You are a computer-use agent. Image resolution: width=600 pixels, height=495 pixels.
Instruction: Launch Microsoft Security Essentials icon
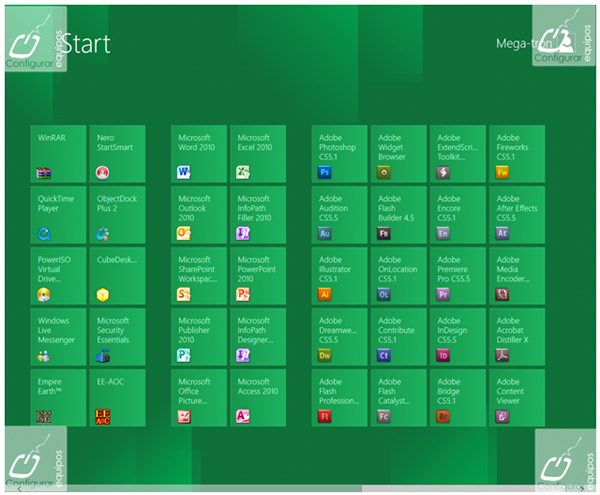coord(103,356)
